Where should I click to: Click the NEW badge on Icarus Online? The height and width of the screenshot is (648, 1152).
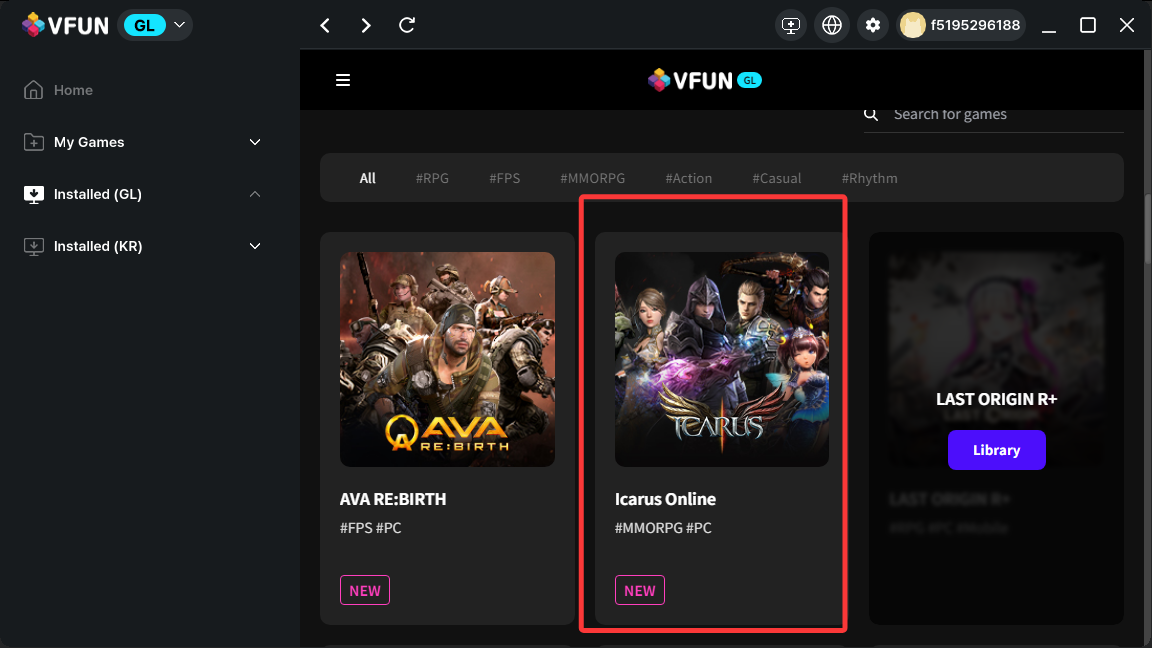pyautogui.click(x=639, y=590)
